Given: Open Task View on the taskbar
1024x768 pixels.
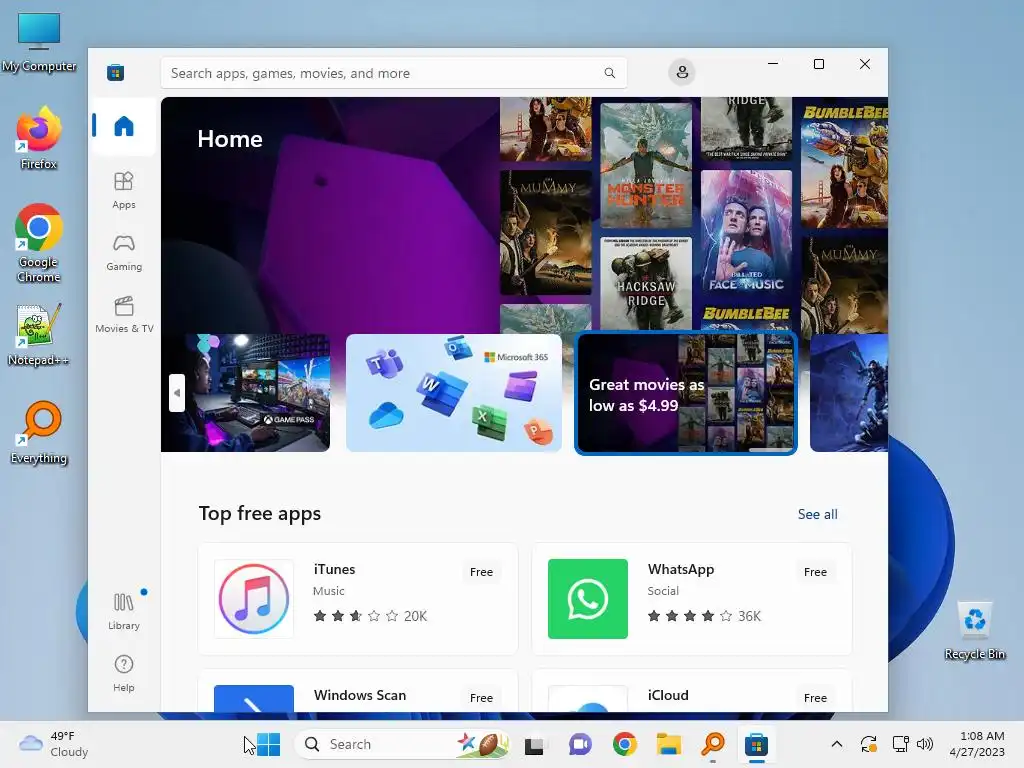Looking at the screenshot, I should (x=534, y=744).
